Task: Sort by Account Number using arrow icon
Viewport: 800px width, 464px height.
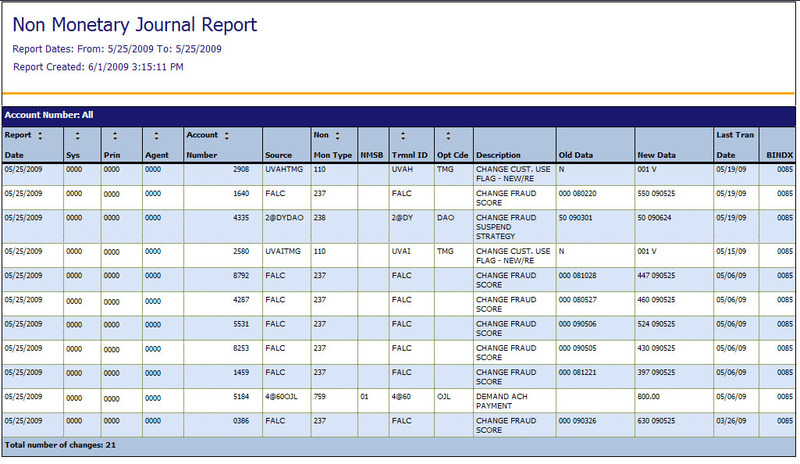Action: (226, 135)
